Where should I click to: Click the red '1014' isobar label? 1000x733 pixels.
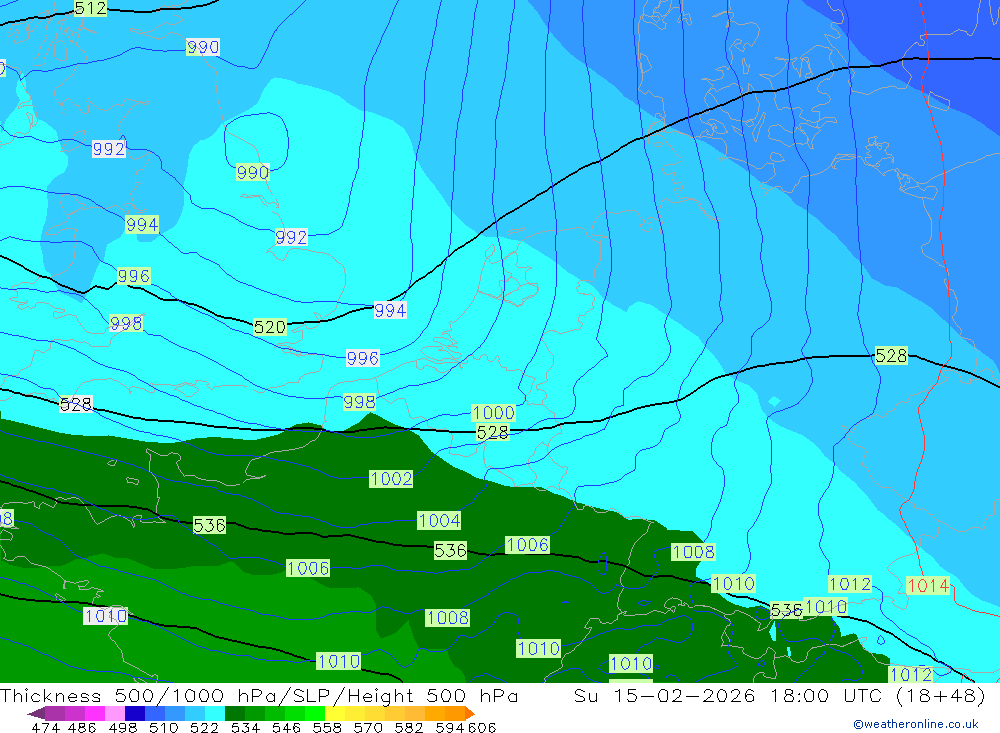click(x=928, y=585)
